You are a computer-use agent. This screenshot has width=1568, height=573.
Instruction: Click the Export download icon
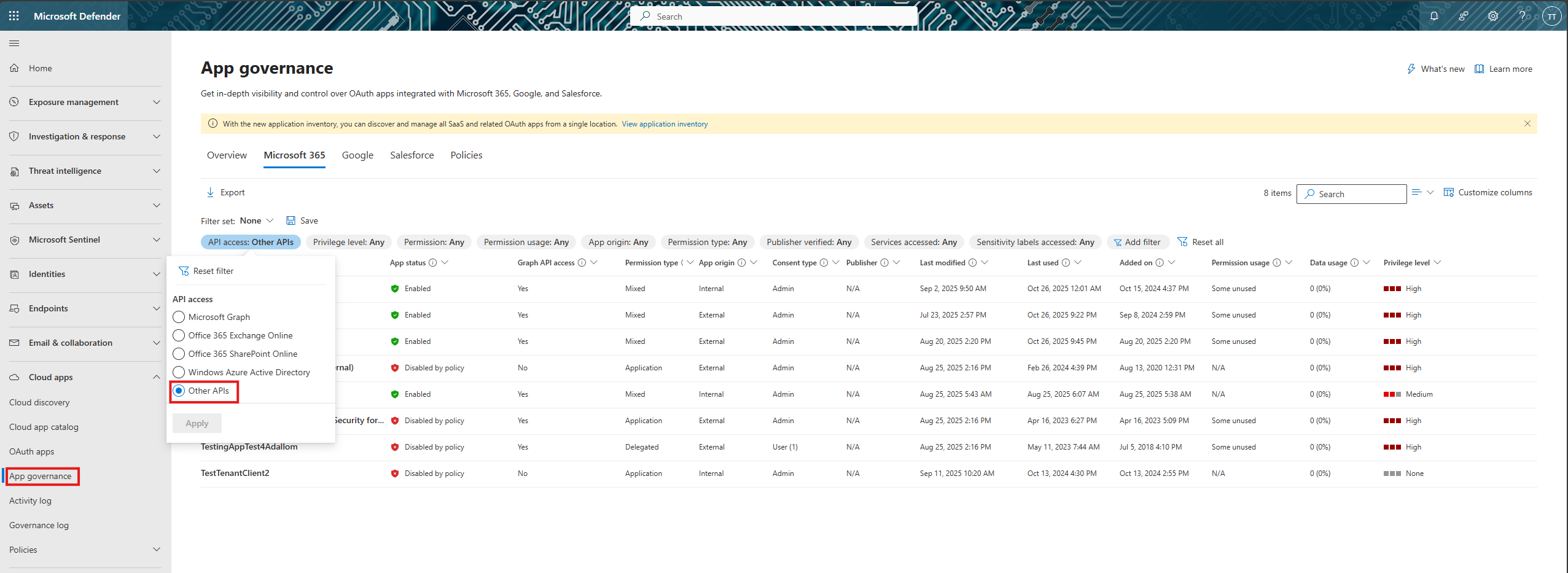211,192
